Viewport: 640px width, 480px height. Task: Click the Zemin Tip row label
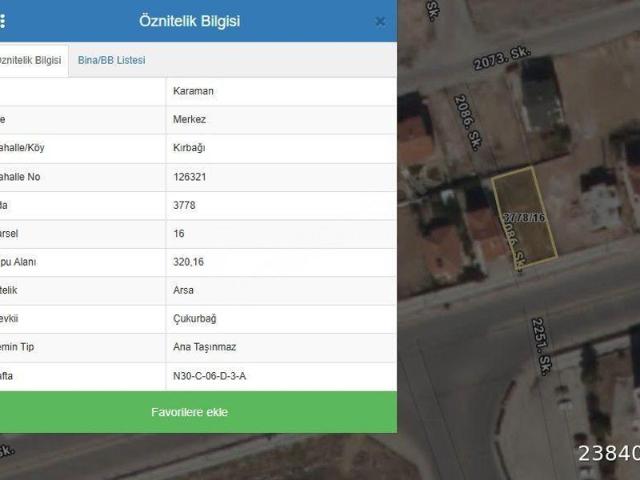[17, 347]
